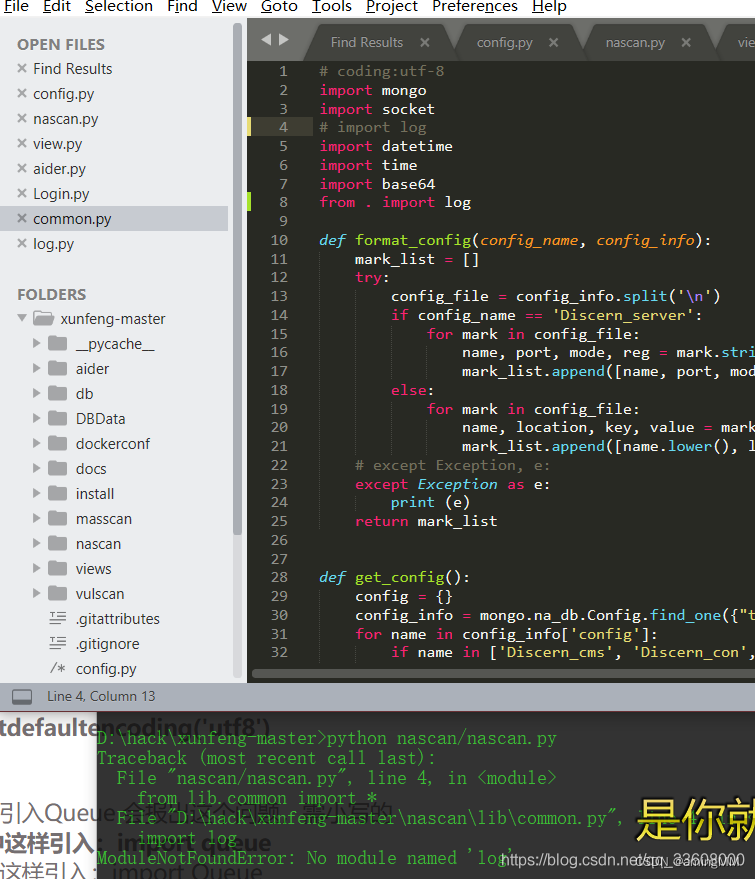Click the sidebar vertical scrollbar
Viewport: 755px width, 879px height.
coord(237,279)
